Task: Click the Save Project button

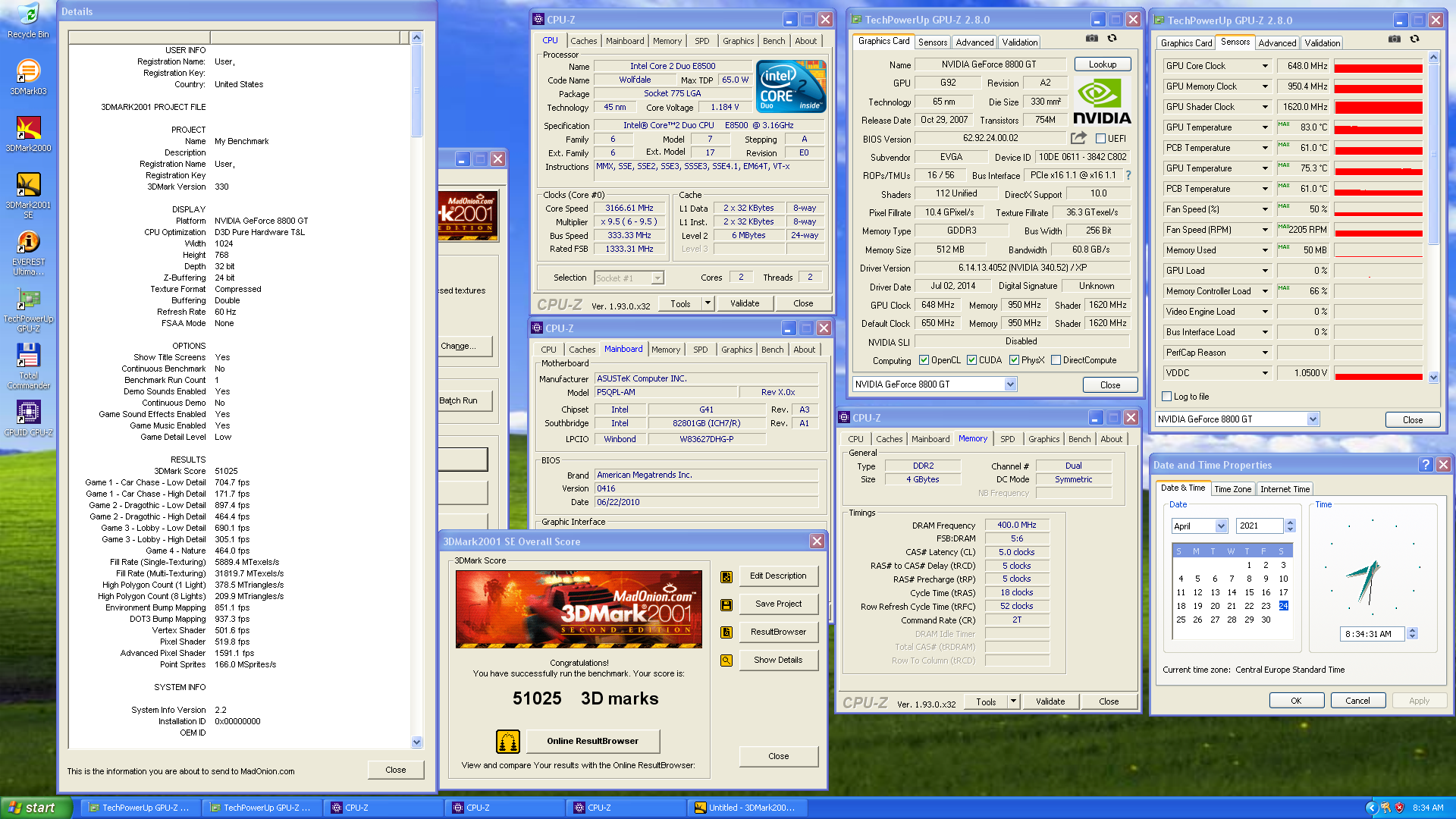Action: pos(778,604)
